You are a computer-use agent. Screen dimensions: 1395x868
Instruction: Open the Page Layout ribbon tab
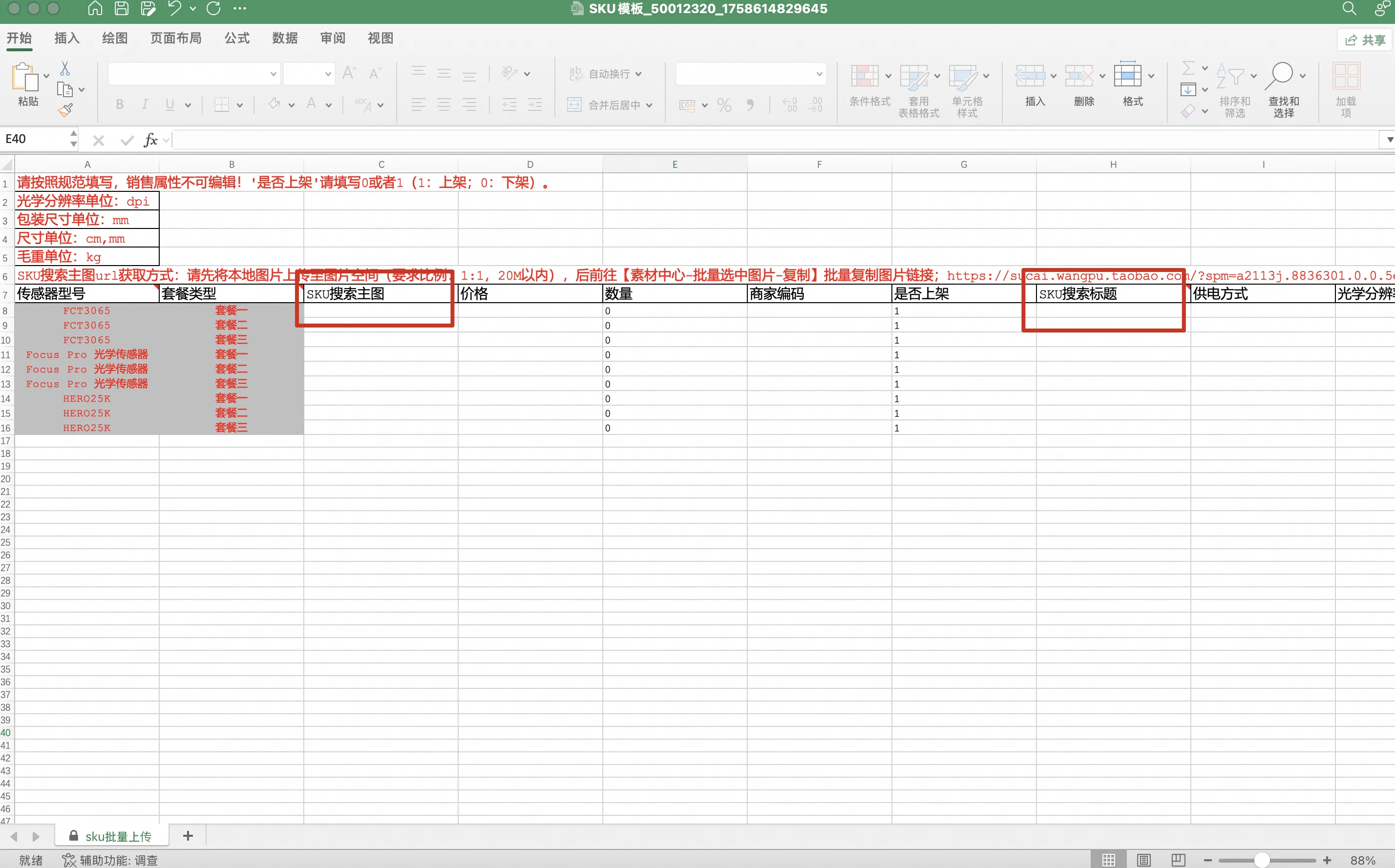click(176, 38)
